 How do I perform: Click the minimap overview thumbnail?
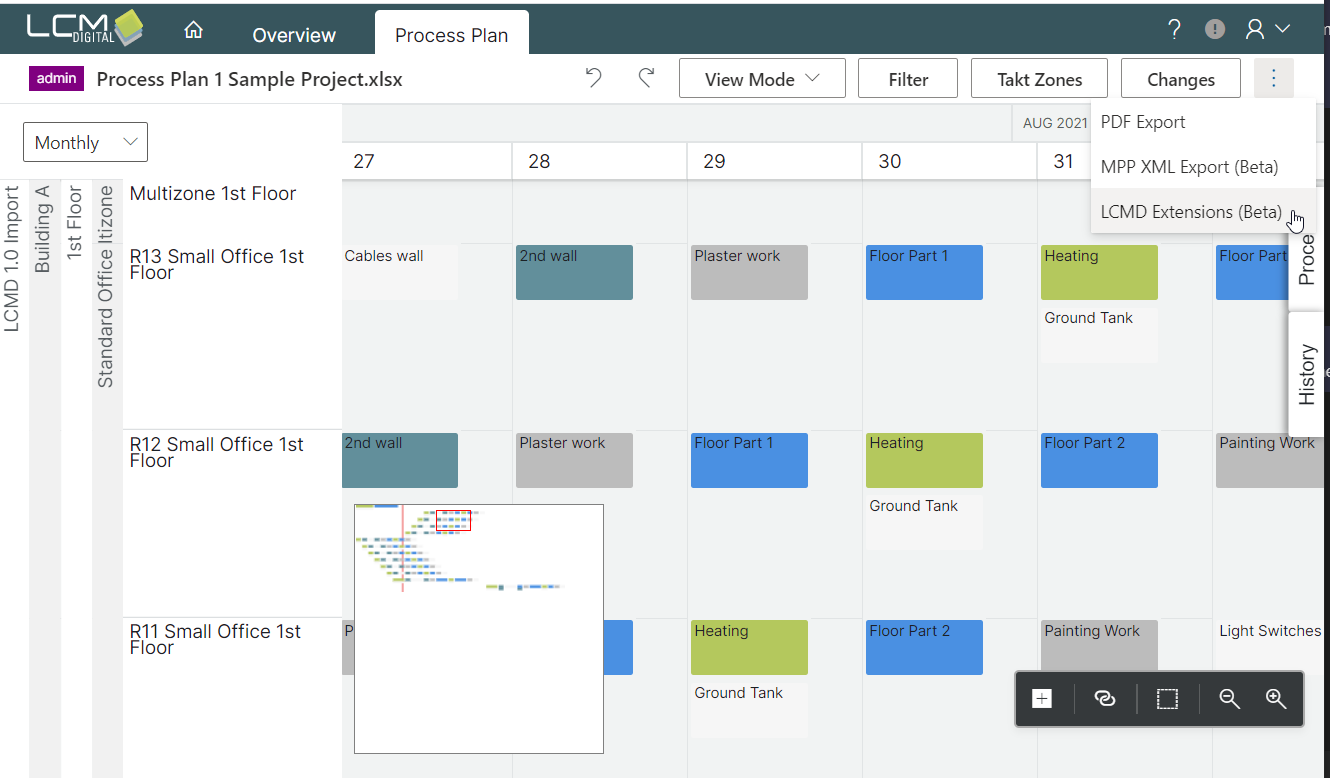pos(478,628)
